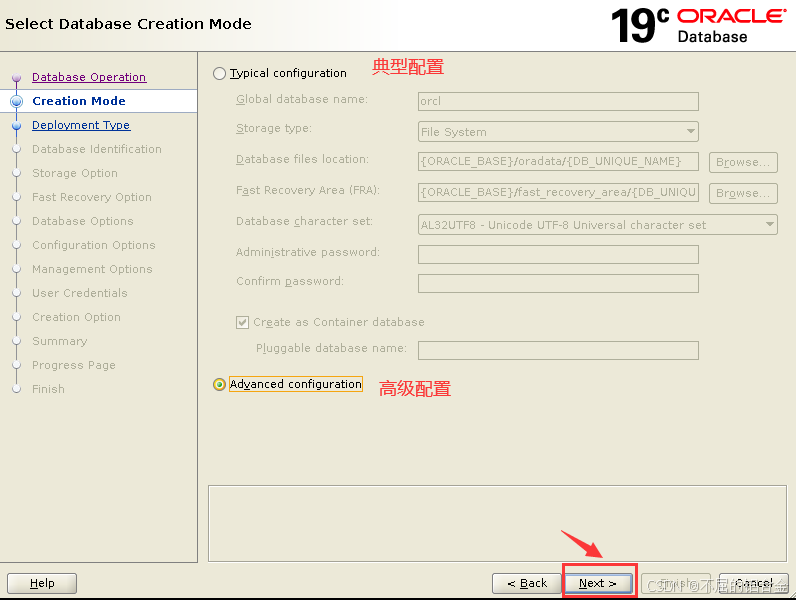This screenshot has width=796, height=600.
Task: Select the Advanced configuration radio button
Action: (x=219, y=384)
